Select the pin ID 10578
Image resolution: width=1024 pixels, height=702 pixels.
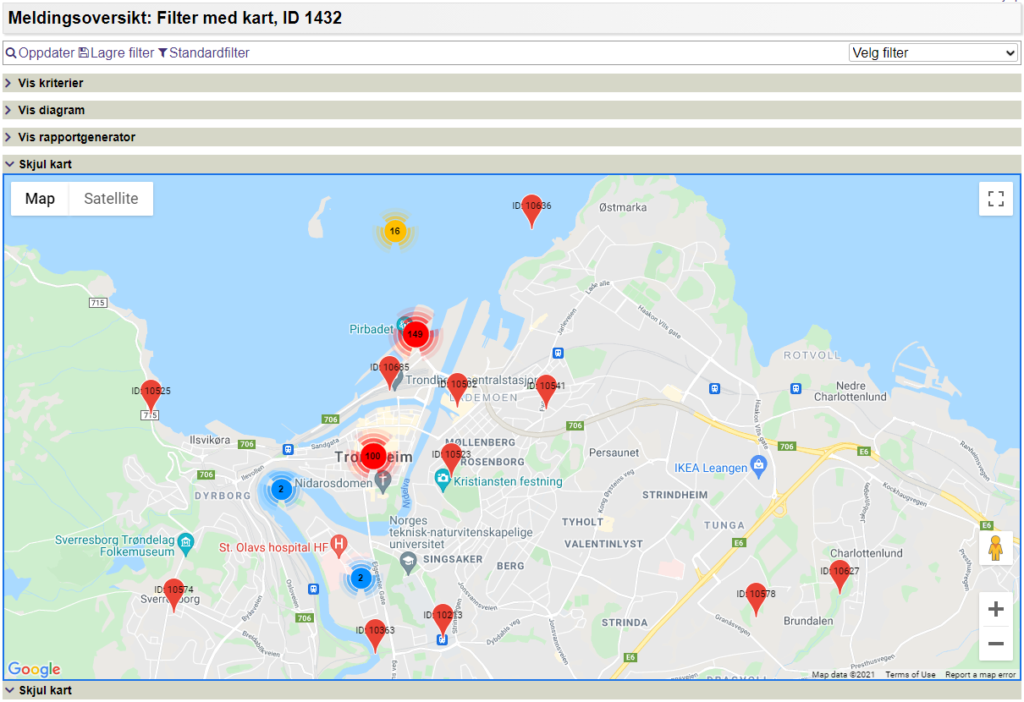click(x=756, y=599)
